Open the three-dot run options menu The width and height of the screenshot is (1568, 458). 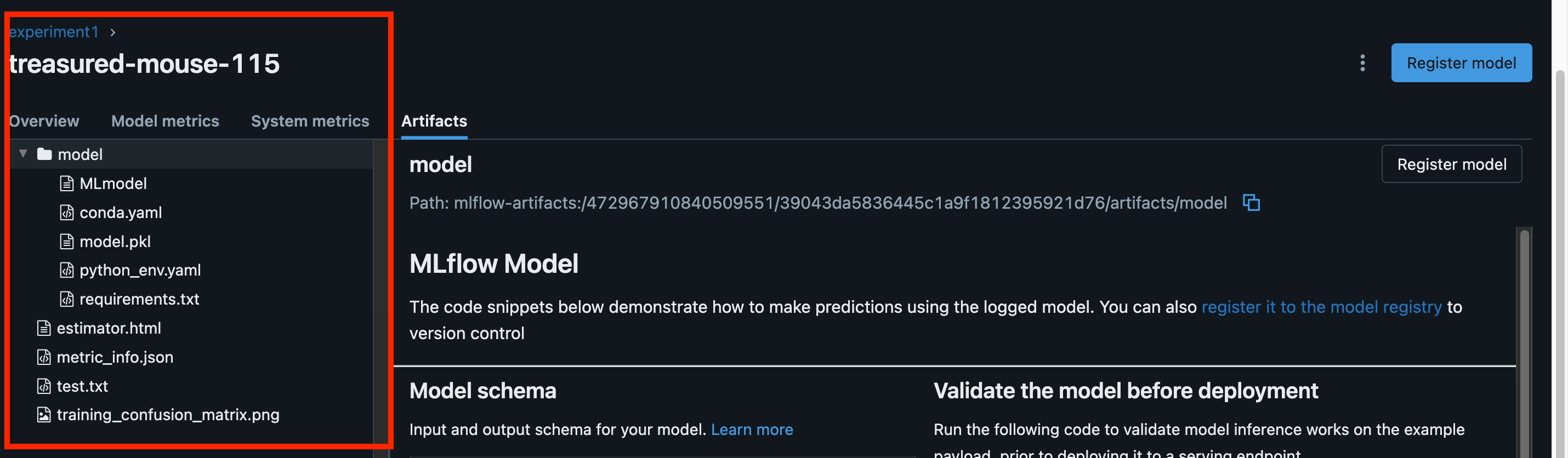click(1362, 62)
